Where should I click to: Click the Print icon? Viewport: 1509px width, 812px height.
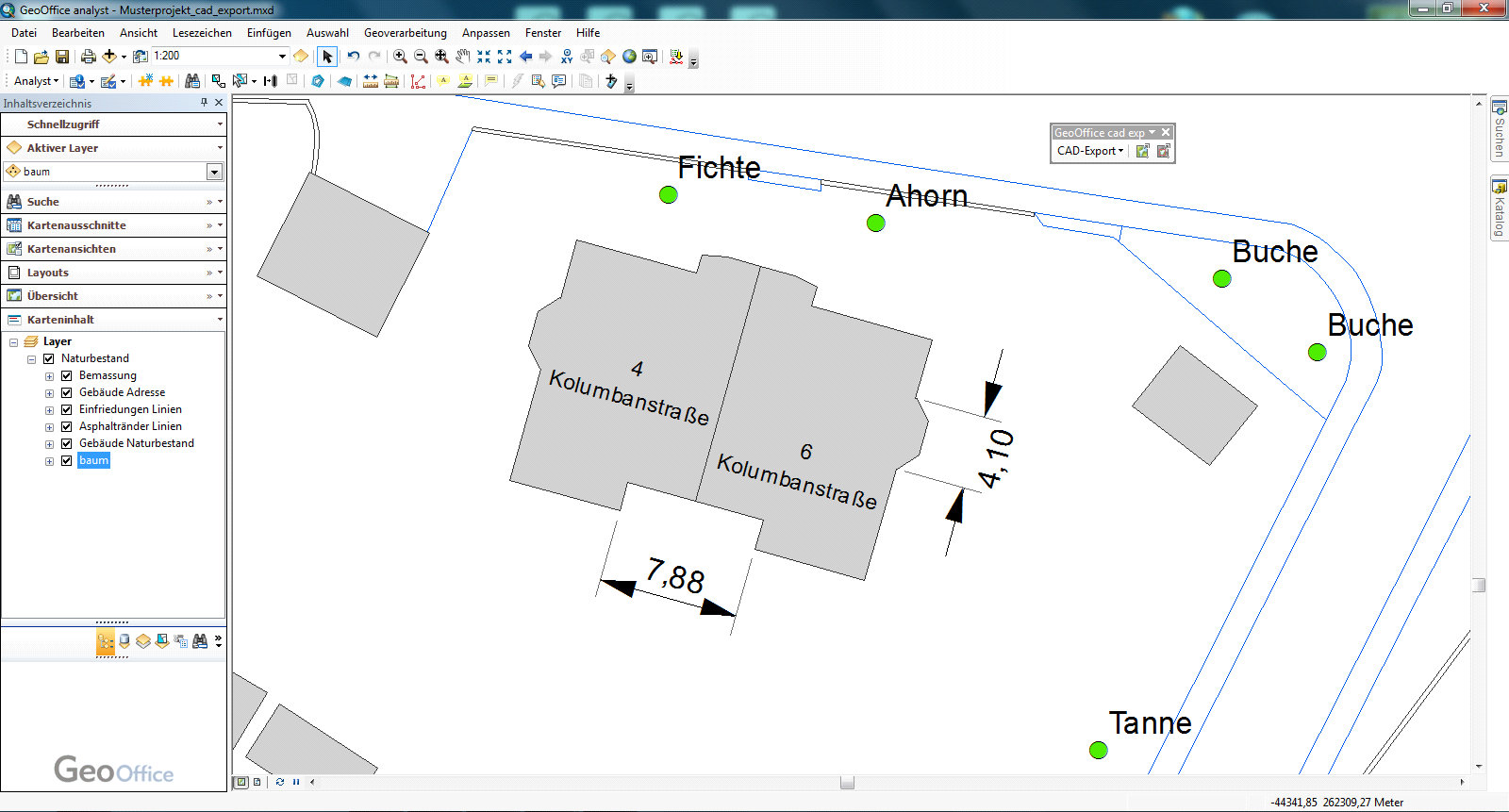88,57
